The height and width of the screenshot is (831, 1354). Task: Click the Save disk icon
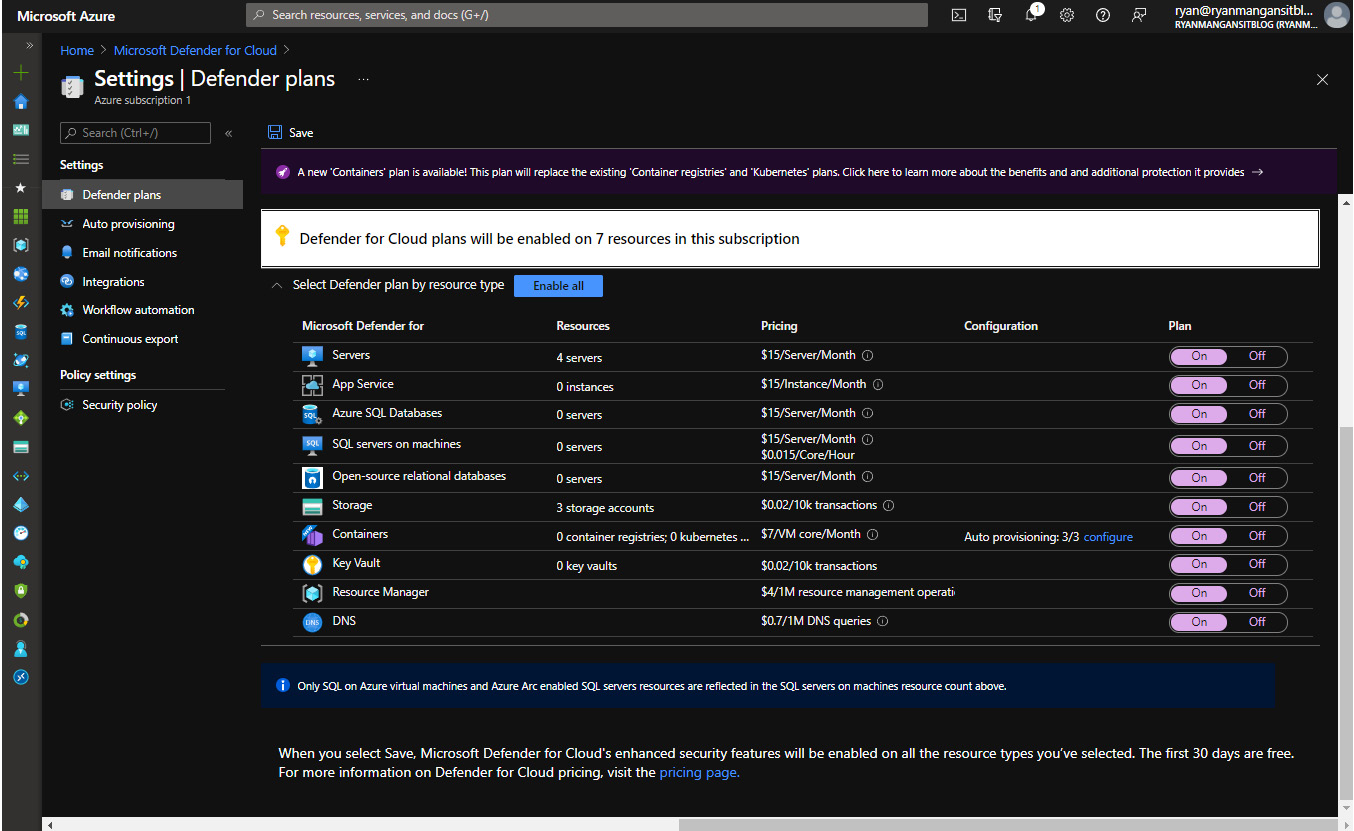point(274,132)
